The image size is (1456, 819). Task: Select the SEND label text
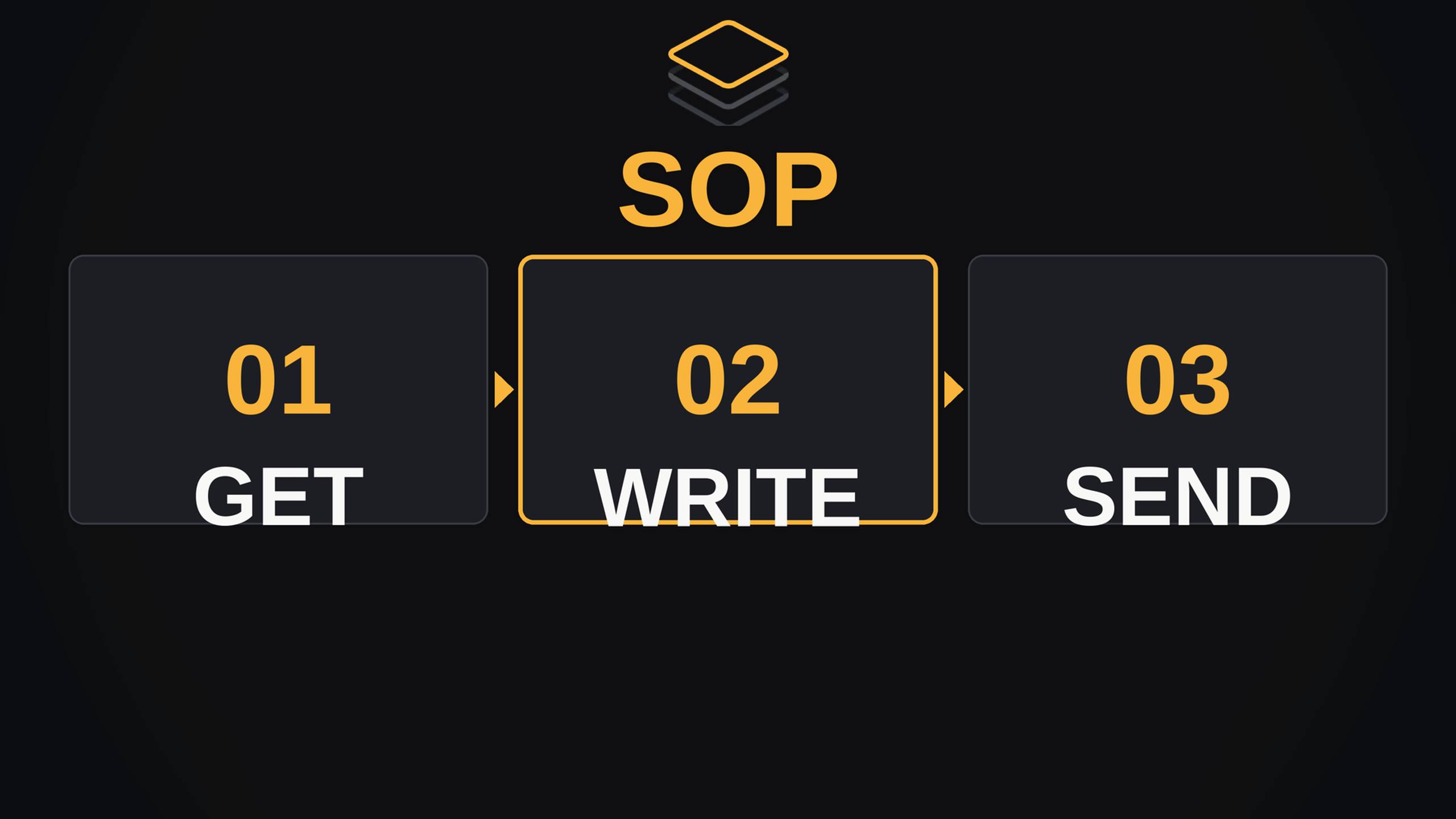click(x=1177, y=496)
